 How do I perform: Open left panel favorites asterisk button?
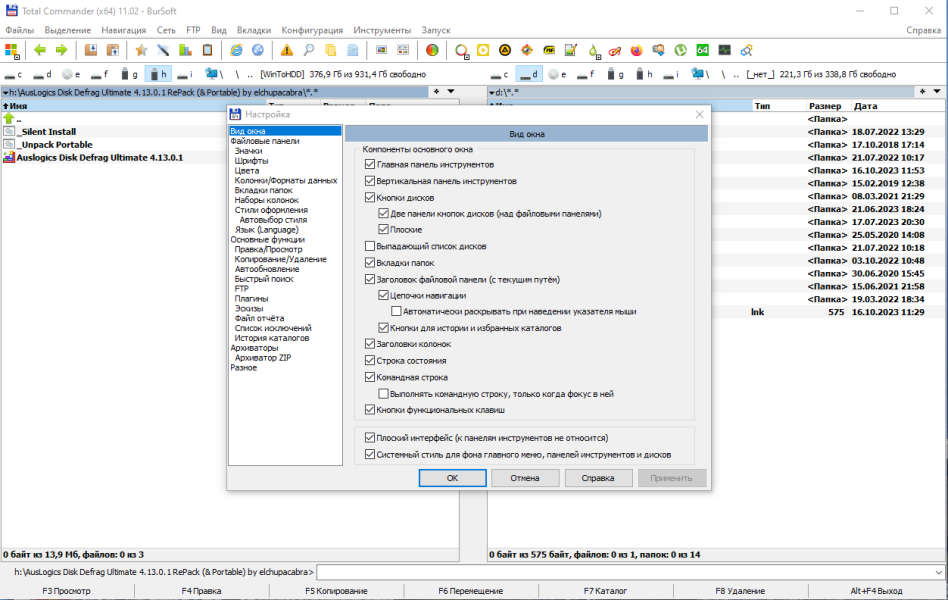pos(437,92)
